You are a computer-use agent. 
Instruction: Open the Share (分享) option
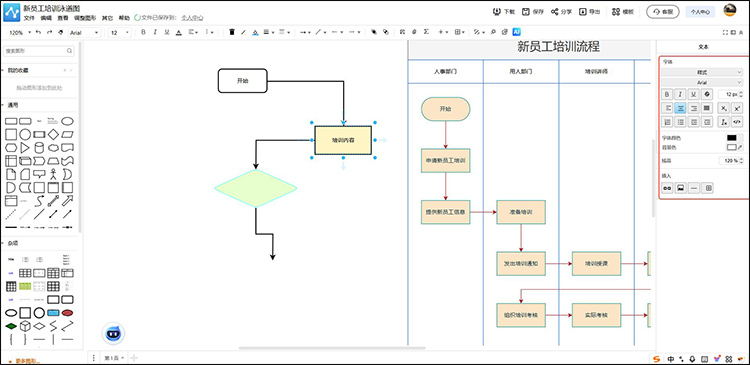561,11
